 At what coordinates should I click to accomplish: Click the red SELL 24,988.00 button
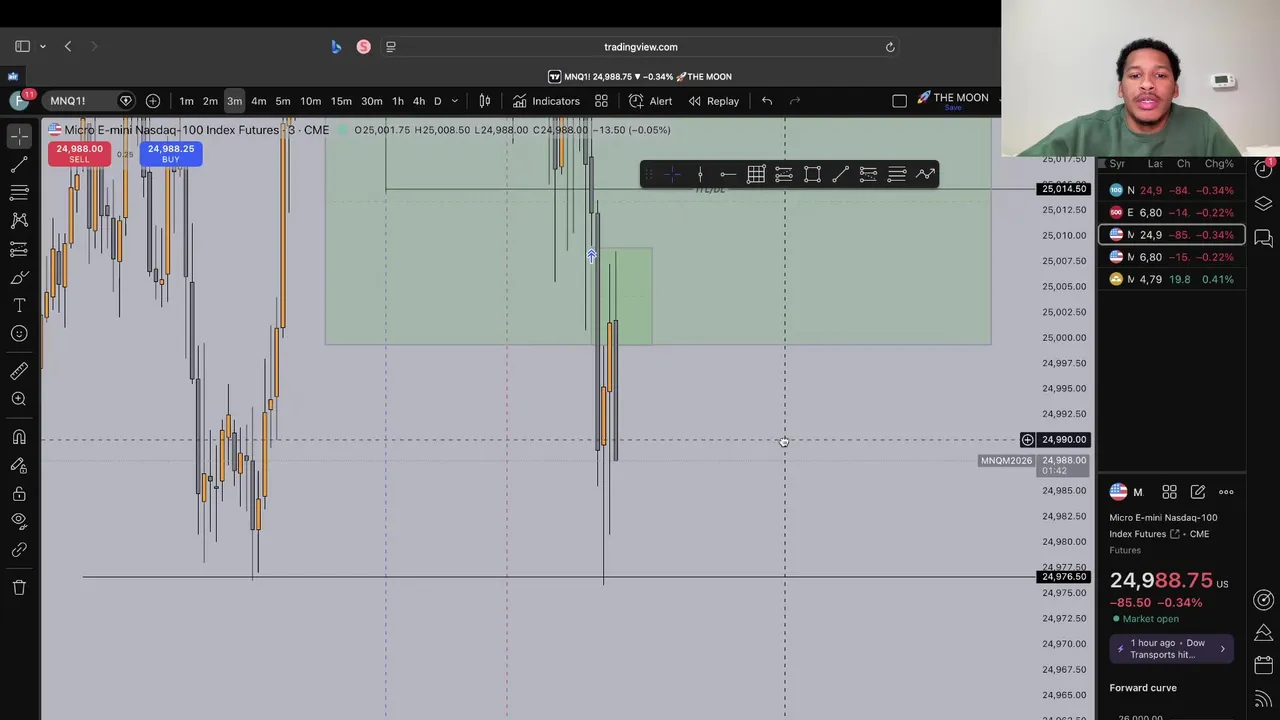coord(79,154)
